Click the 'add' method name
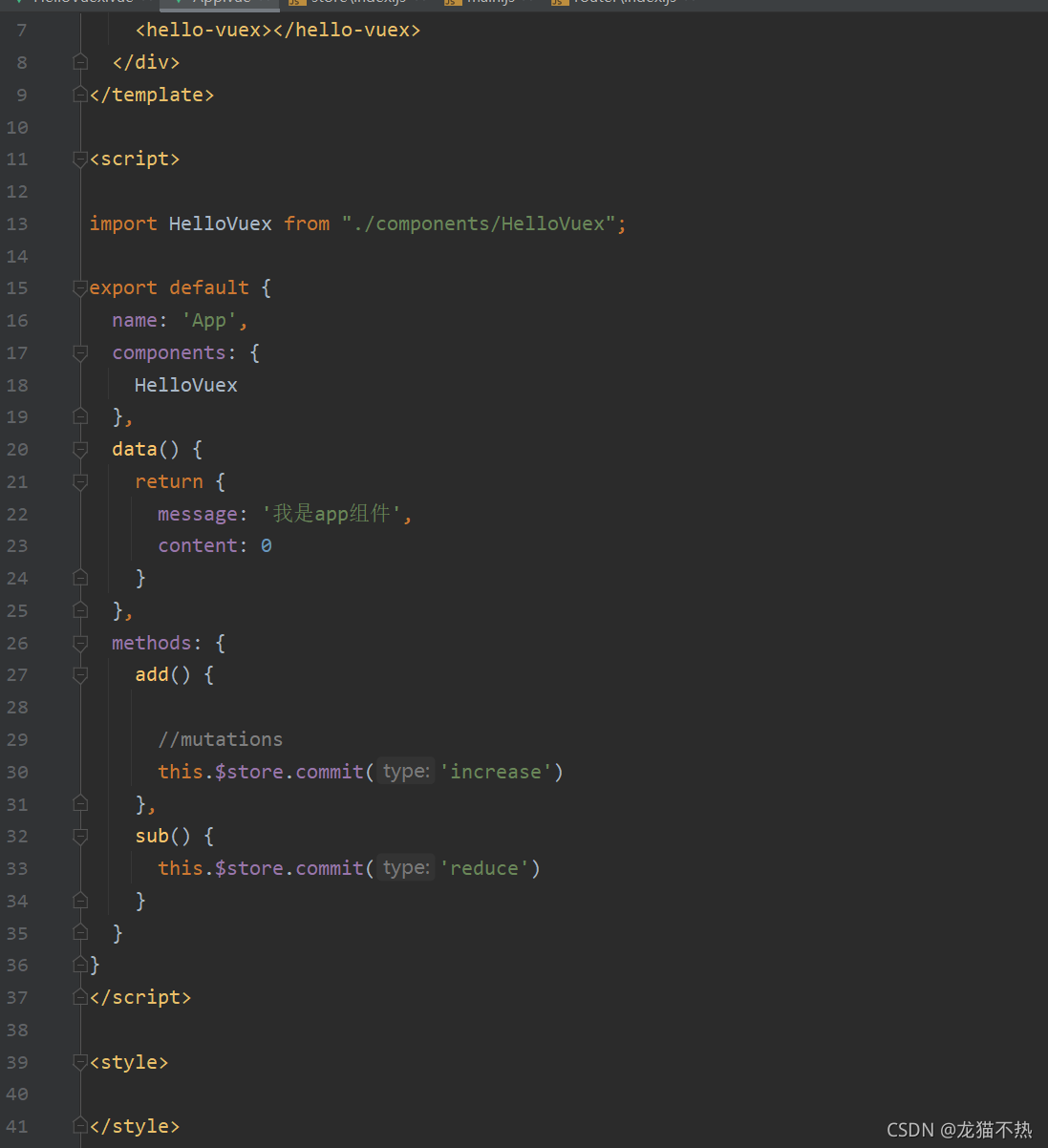This screenshot has width=1048, height=1148. tap(152, 675)
